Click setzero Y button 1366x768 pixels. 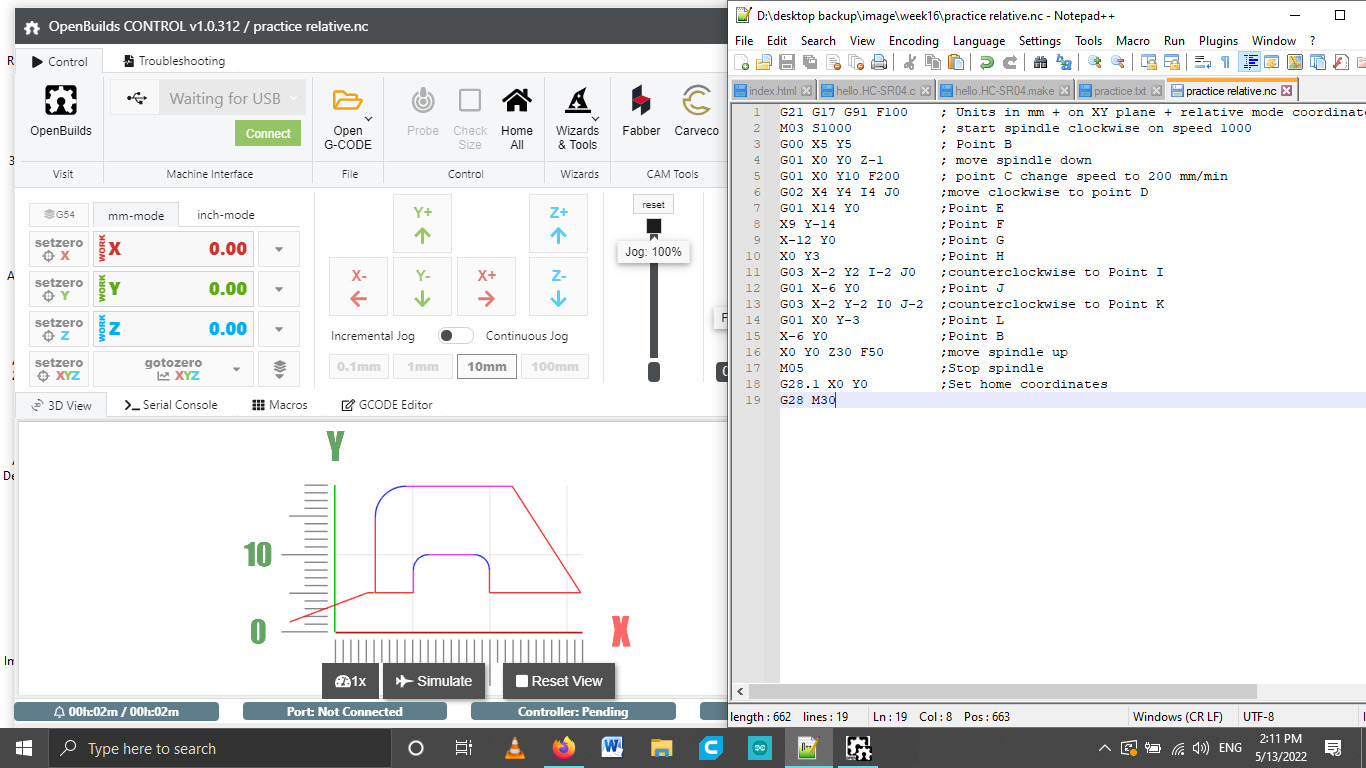(x=59, y=289)
